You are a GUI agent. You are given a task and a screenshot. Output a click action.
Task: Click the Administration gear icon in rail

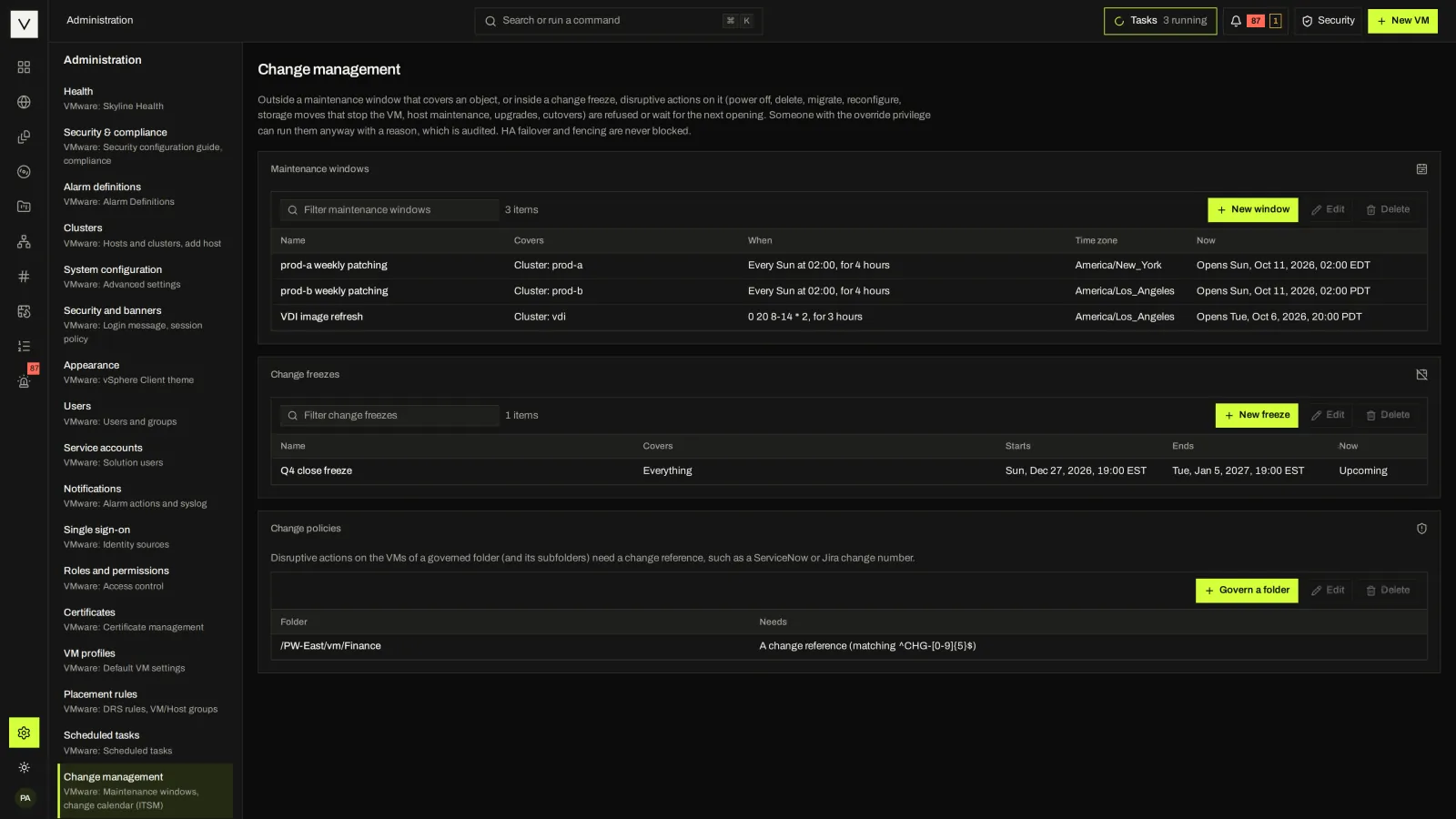[x=24, y=733]
